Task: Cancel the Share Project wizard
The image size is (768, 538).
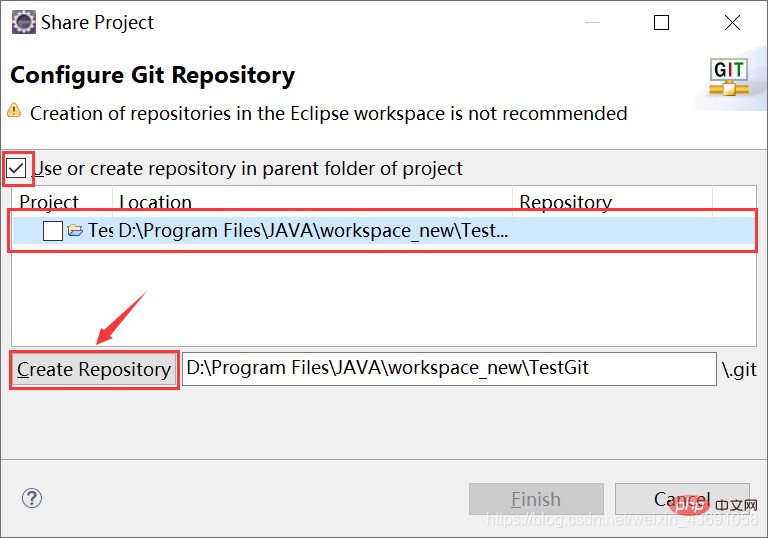Action: point(682,499)
